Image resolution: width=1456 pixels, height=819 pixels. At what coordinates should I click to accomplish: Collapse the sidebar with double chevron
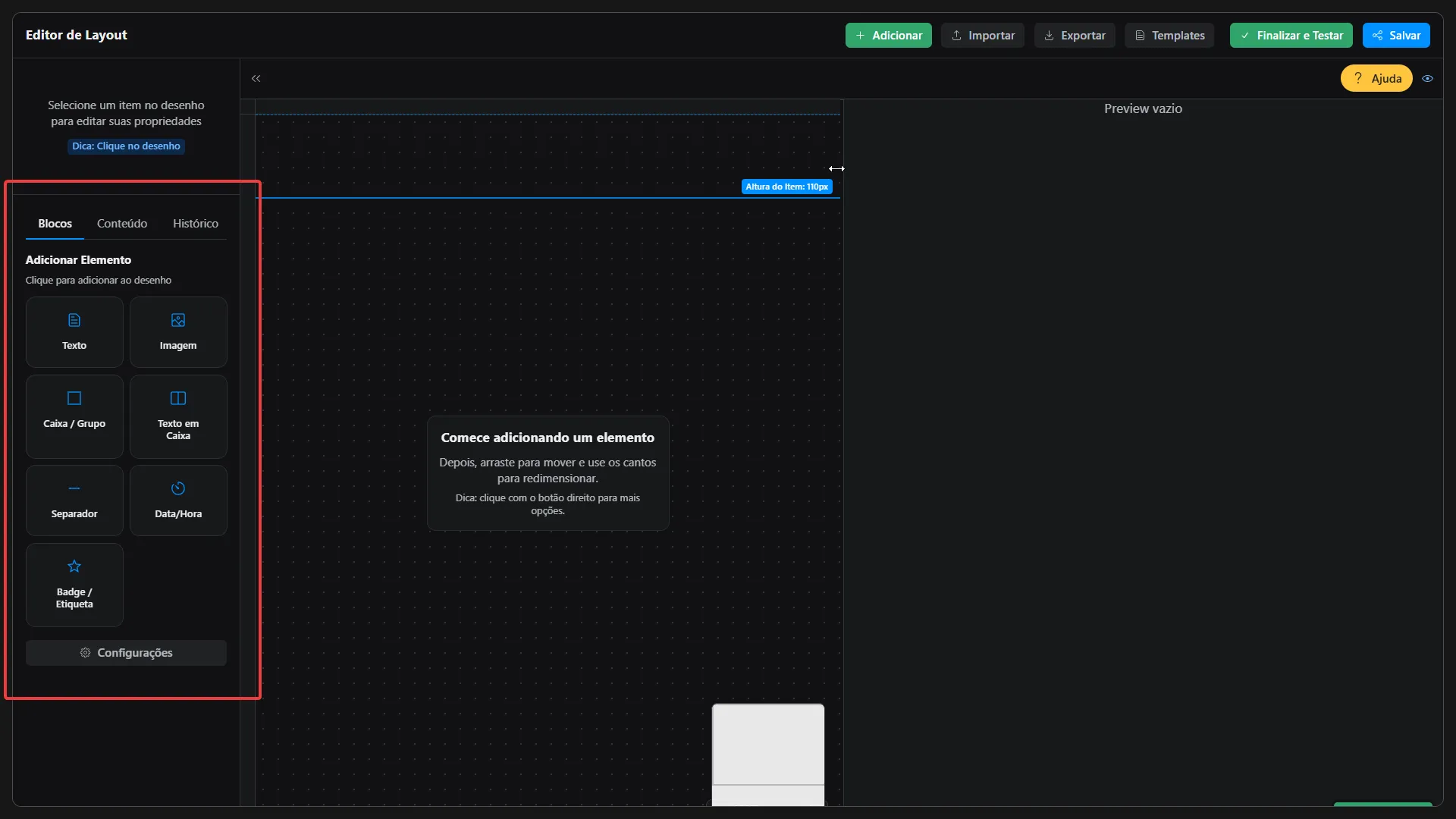[x=256, y=78]
